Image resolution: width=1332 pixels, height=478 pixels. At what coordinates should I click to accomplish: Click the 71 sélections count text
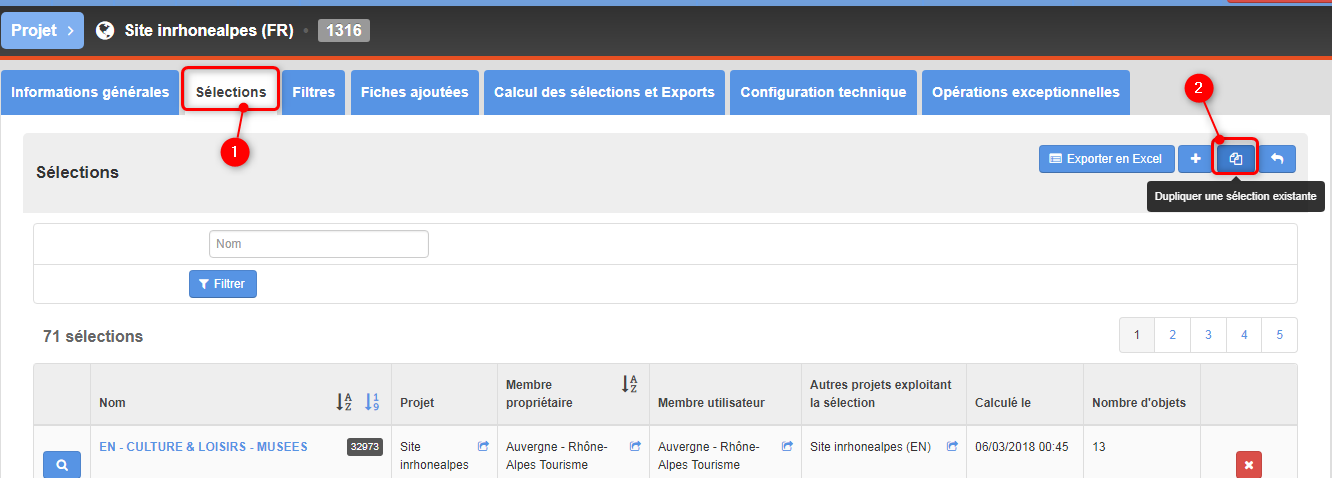tap(93, 336)
